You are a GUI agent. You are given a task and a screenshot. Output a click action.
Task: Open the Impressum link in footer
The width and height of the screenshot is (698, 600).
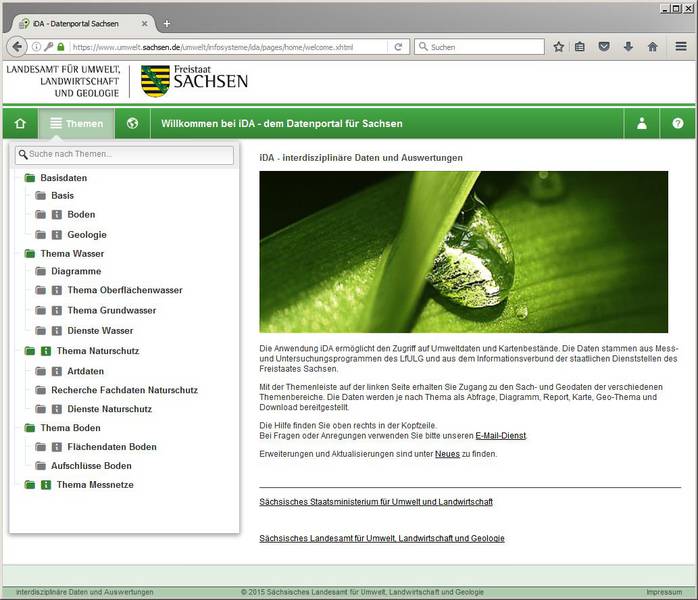[x=664, y=592]
